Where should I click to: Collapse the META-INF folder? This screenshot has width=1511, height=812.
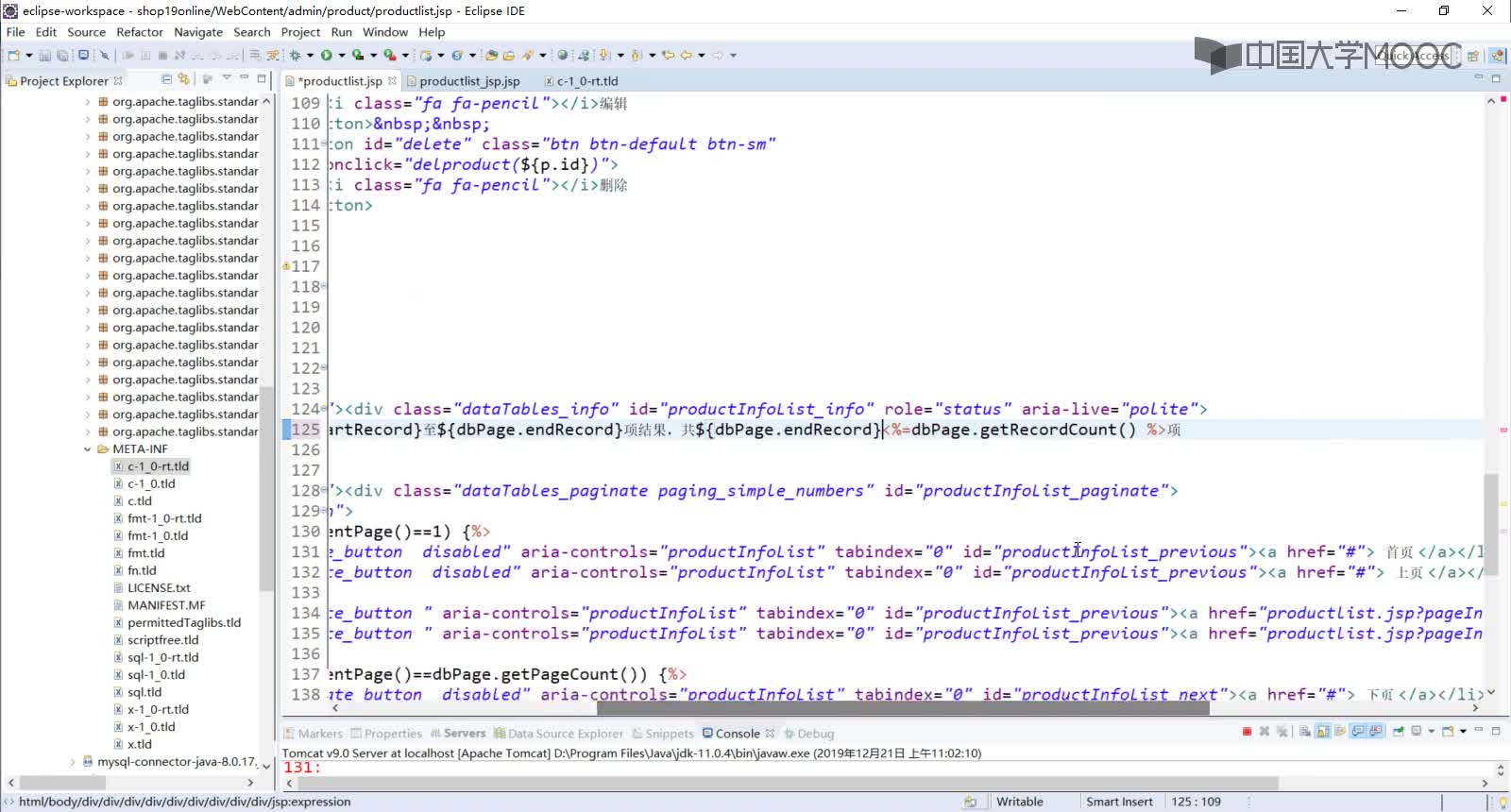88,449
